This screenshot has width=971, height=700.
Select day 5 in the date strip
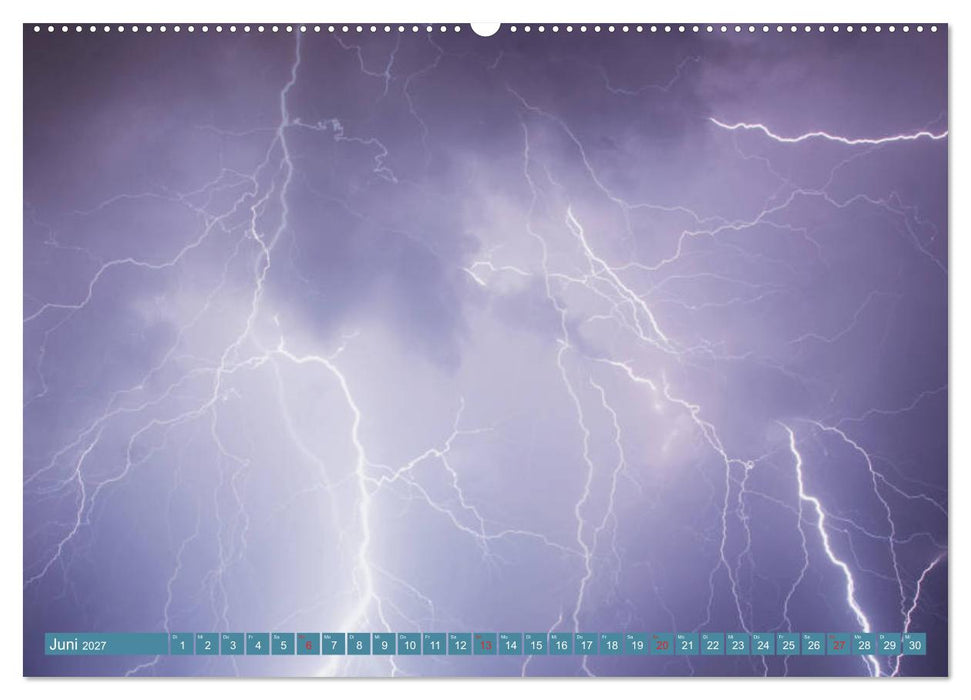coord(283,644)
